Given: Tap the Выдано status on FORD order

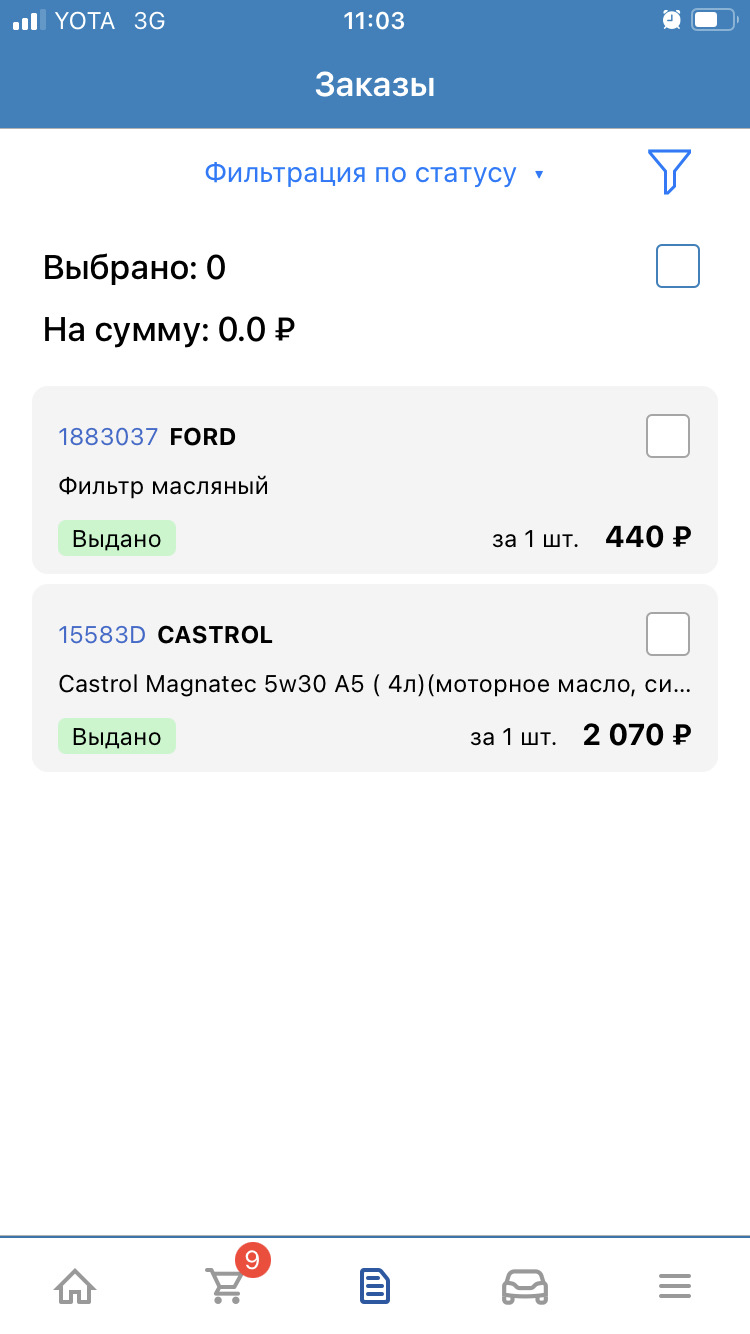Looking at the screenshot, I should point(116,539).
